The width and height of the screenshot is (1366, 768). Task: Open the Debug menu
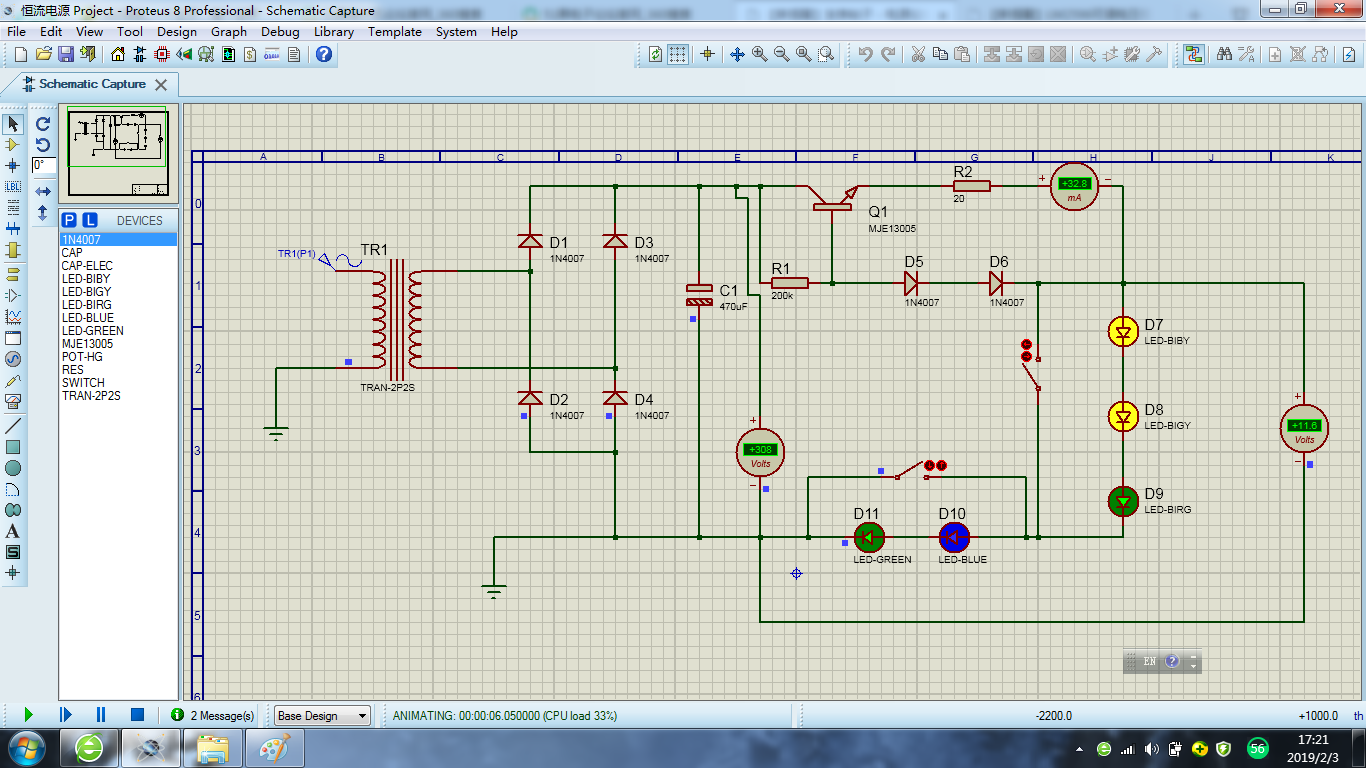tap(280, 31)
